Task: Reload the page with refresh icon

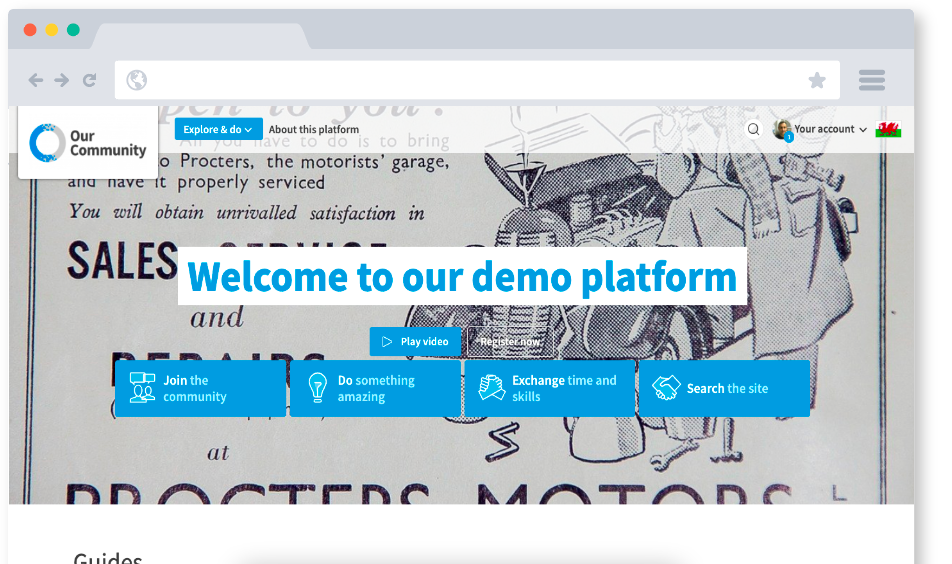Action: 90,80
